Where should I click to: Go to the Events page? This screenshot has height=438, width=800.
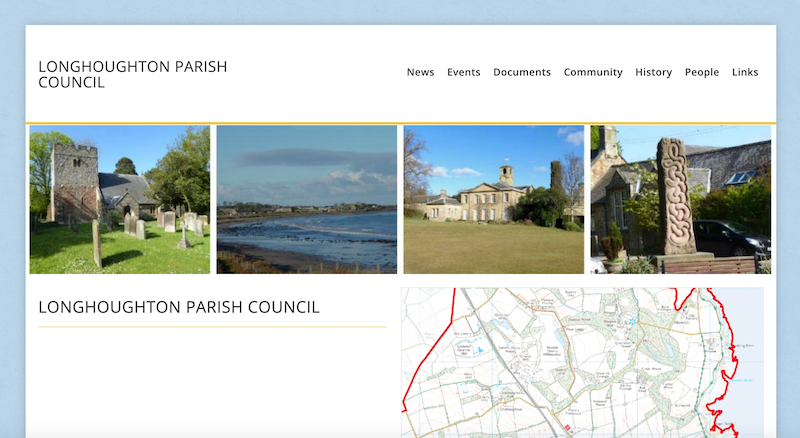[463, 72]
